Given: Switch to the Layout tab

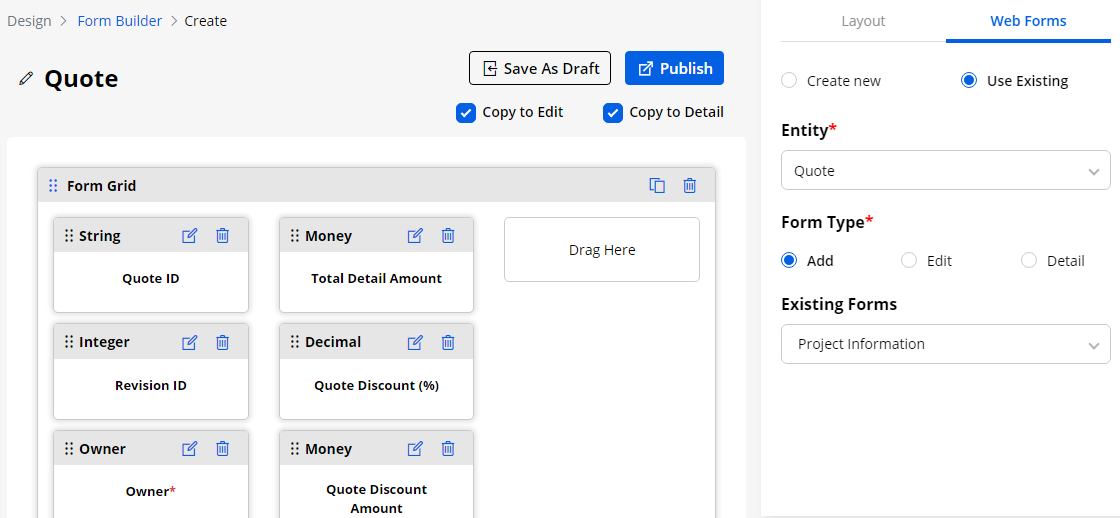Looking at the screenshot, I should 863,21.
